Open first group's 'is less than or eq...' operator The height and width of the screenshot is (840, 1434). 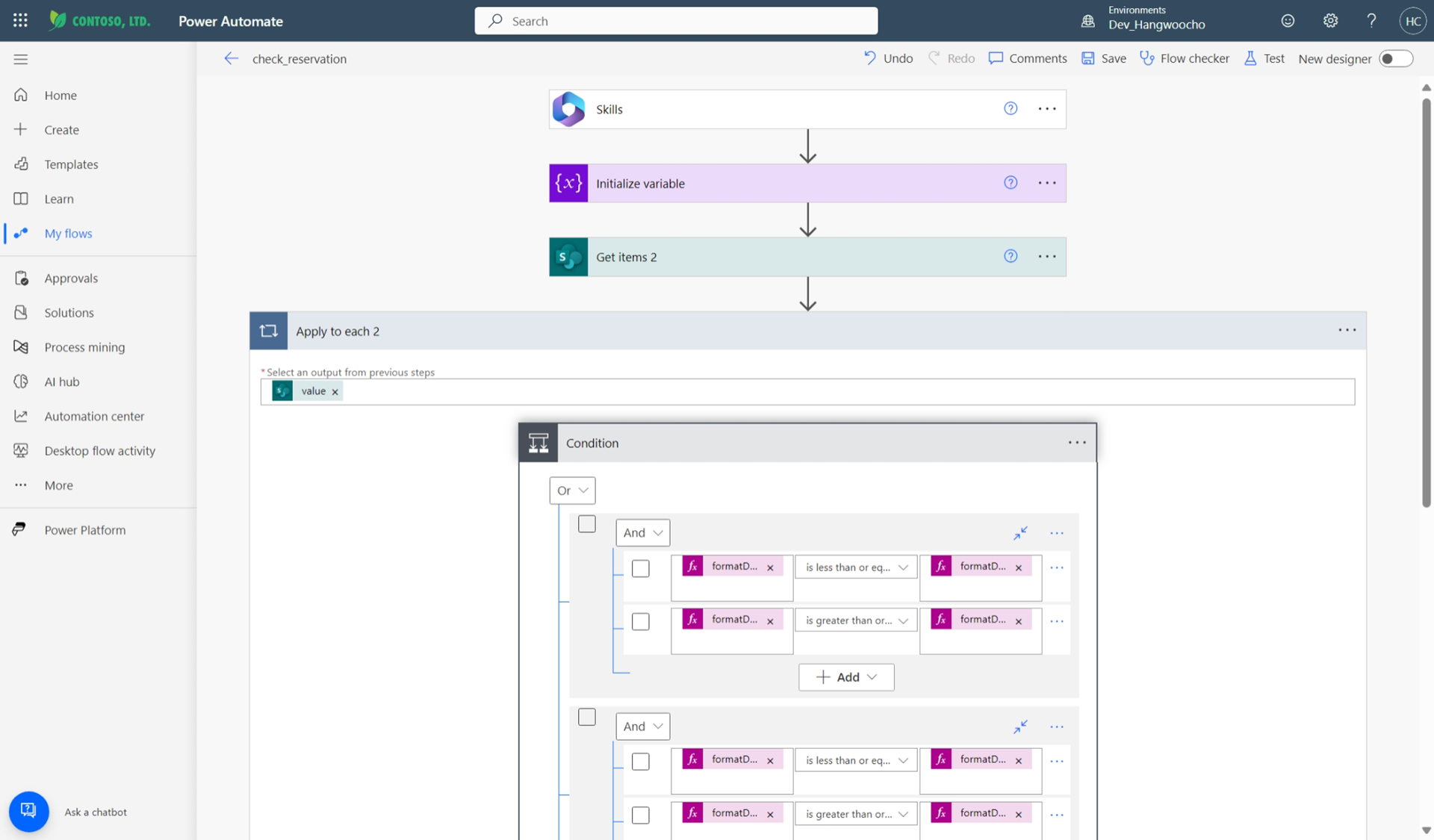tap(856, 567)
